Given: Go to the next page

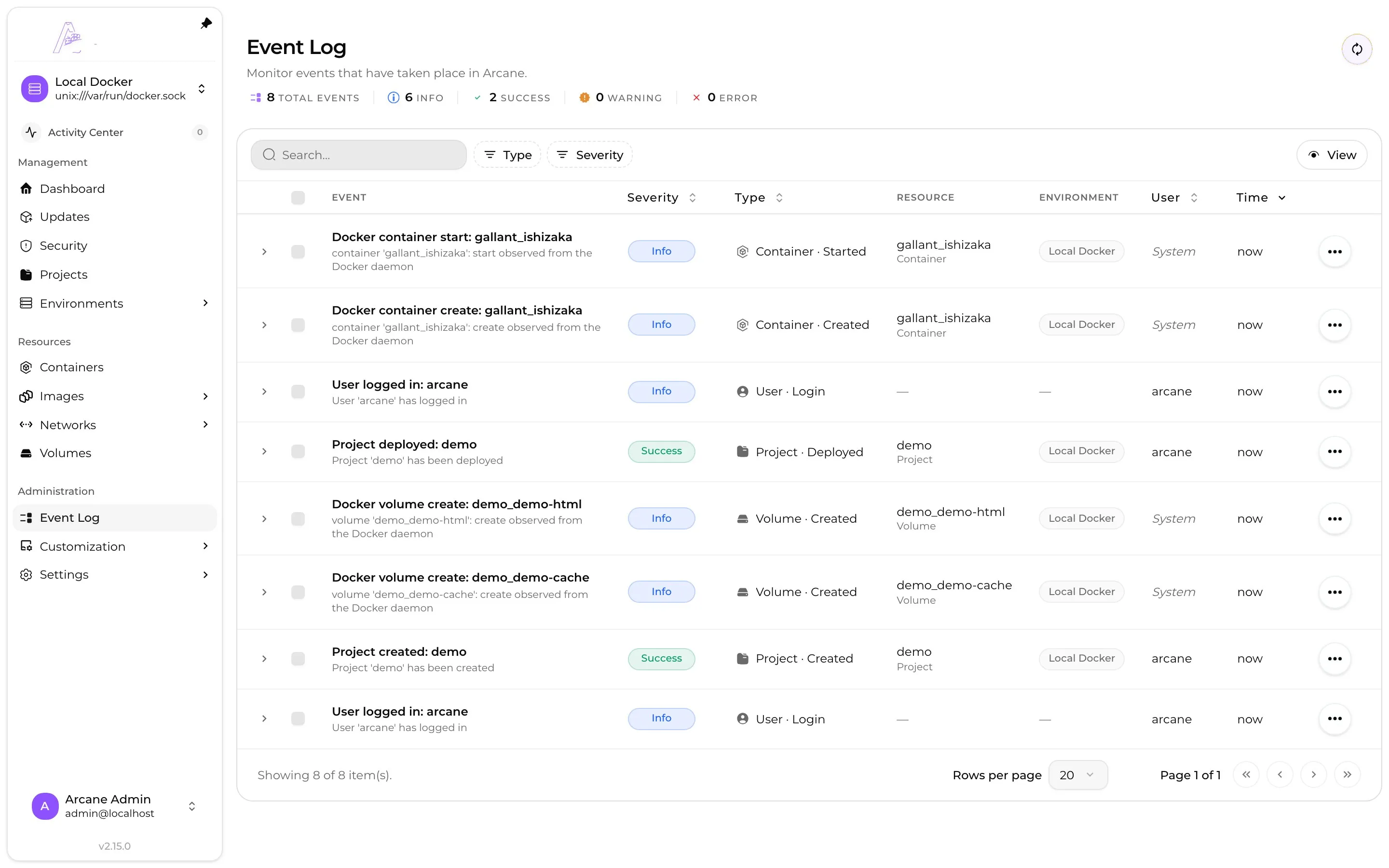Looking at the screenshot, I should tap(1313, 774).
